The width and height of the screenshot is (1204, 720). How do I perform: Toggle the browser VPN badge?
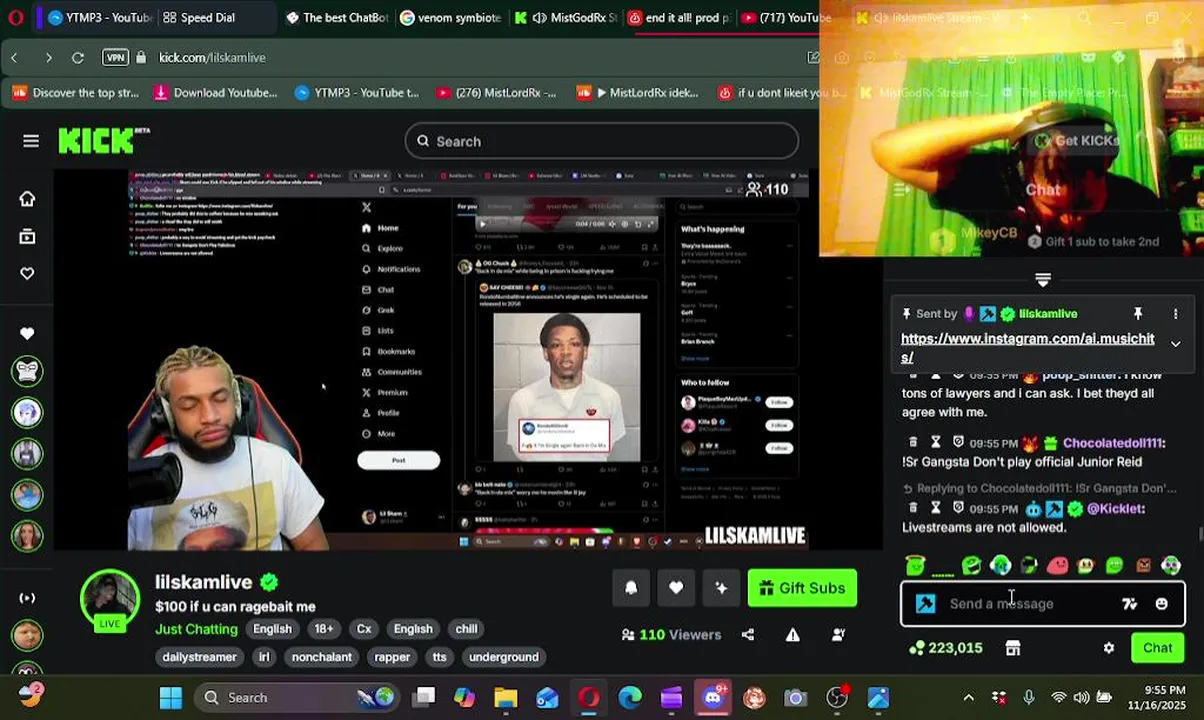[115, 58]
